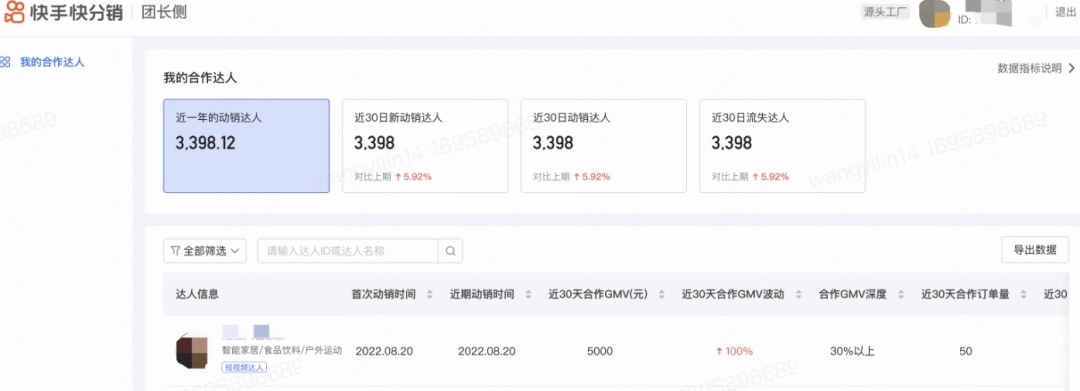Click the 导出数据 button
This screenshot has height=391, width=1080.
[x=1035, y=250]
